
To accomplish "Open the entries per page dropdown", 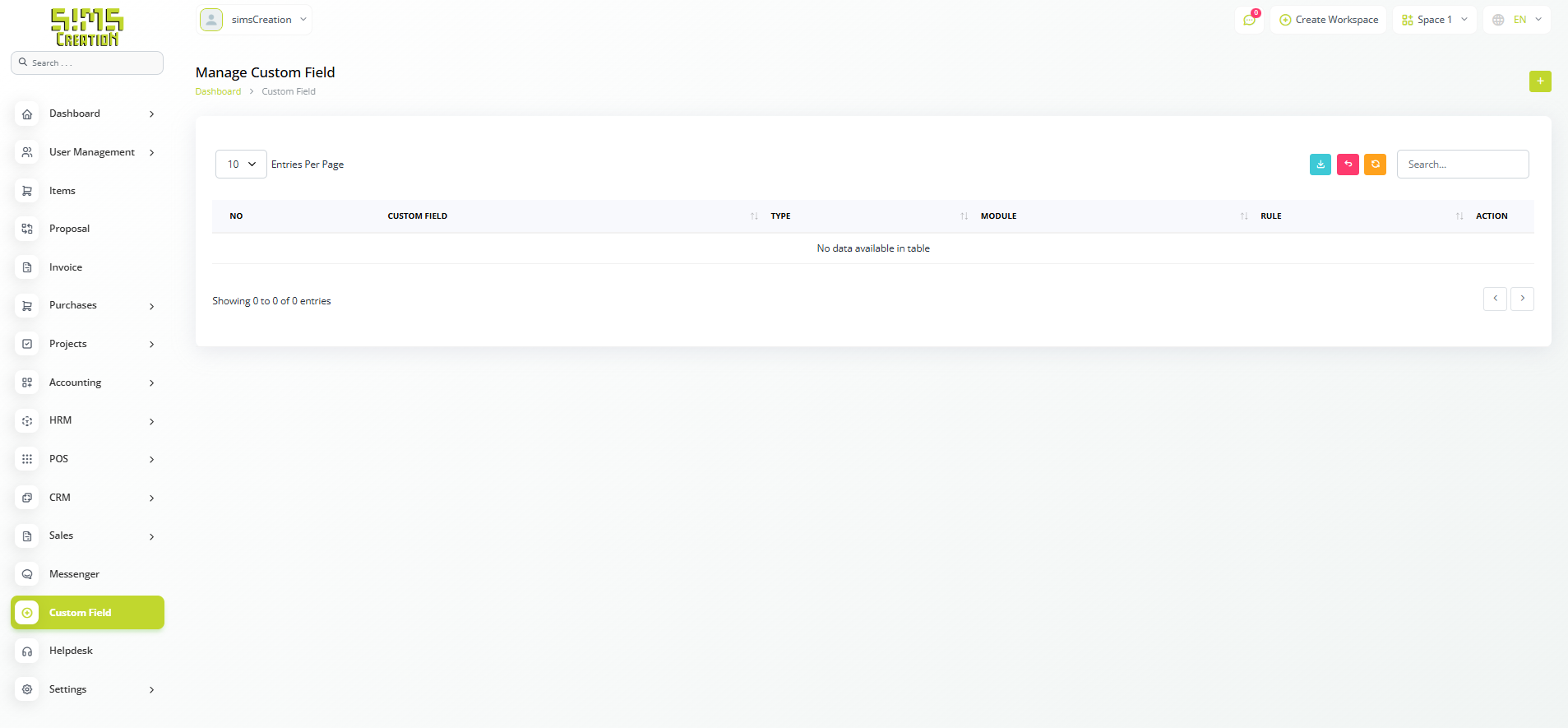I will tap(241, 165).
